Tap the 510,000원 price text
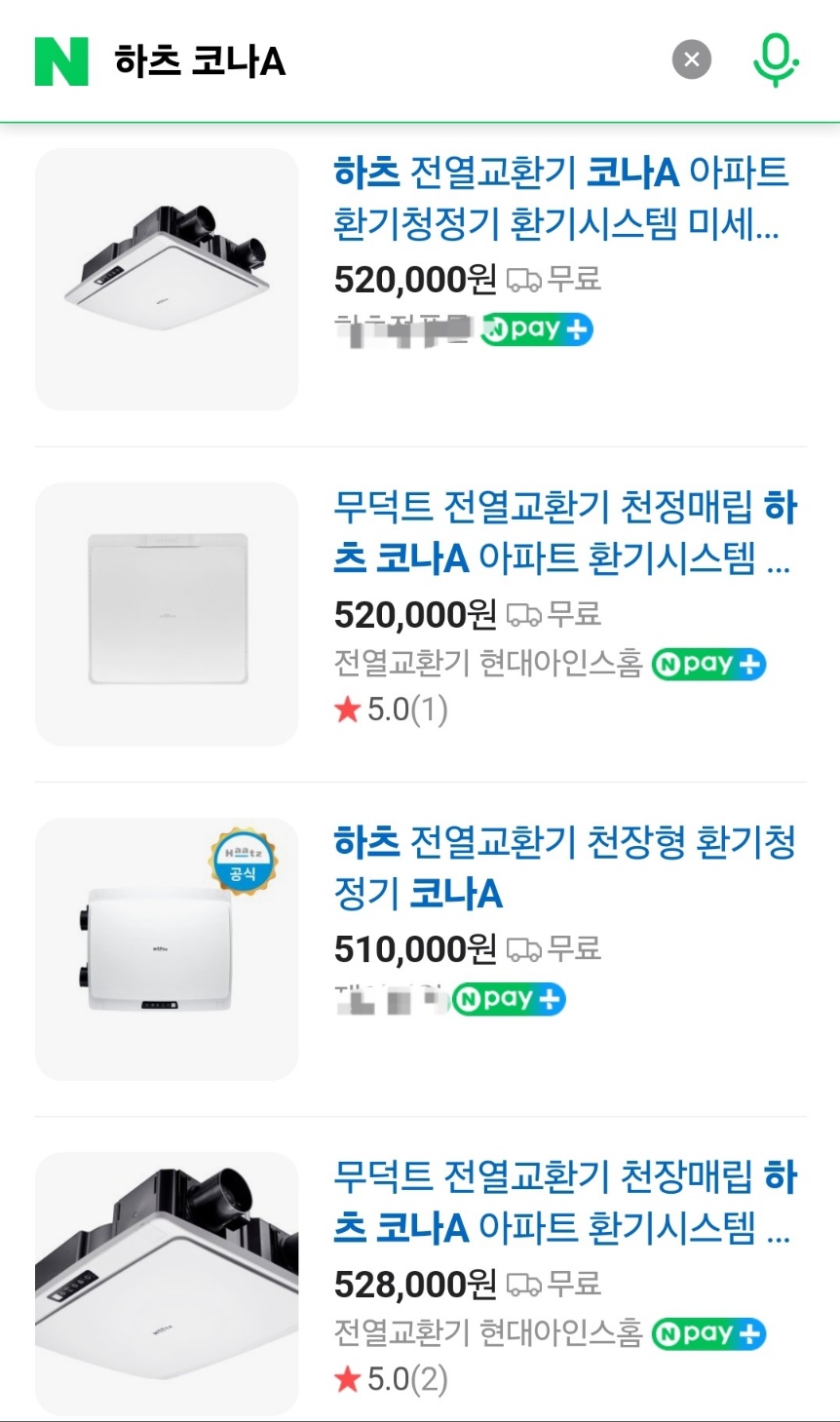Viewport: 840px width, 1422px height. [416, 949]
